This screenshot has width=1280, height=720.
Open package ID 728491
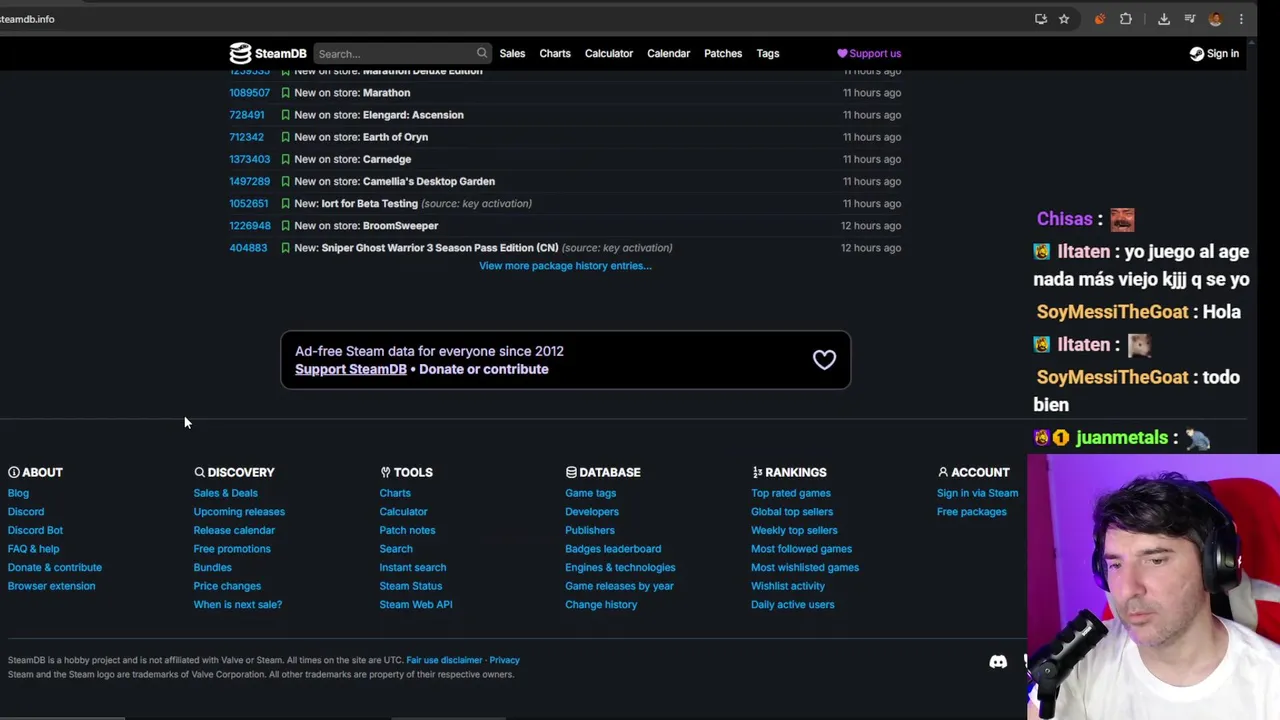[247, 115]
